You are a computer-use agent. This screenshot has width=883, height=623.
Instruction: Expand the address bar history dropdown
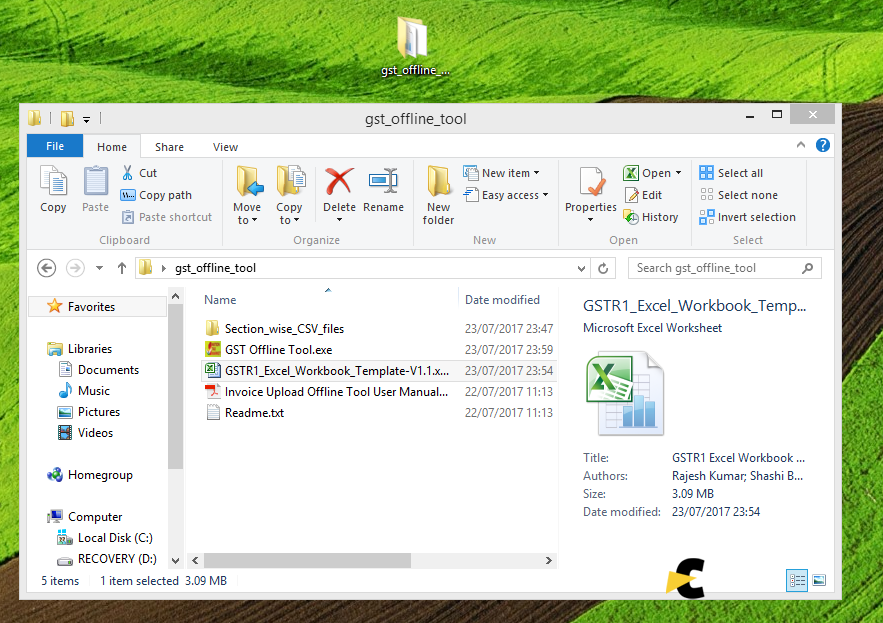[582, 269]
